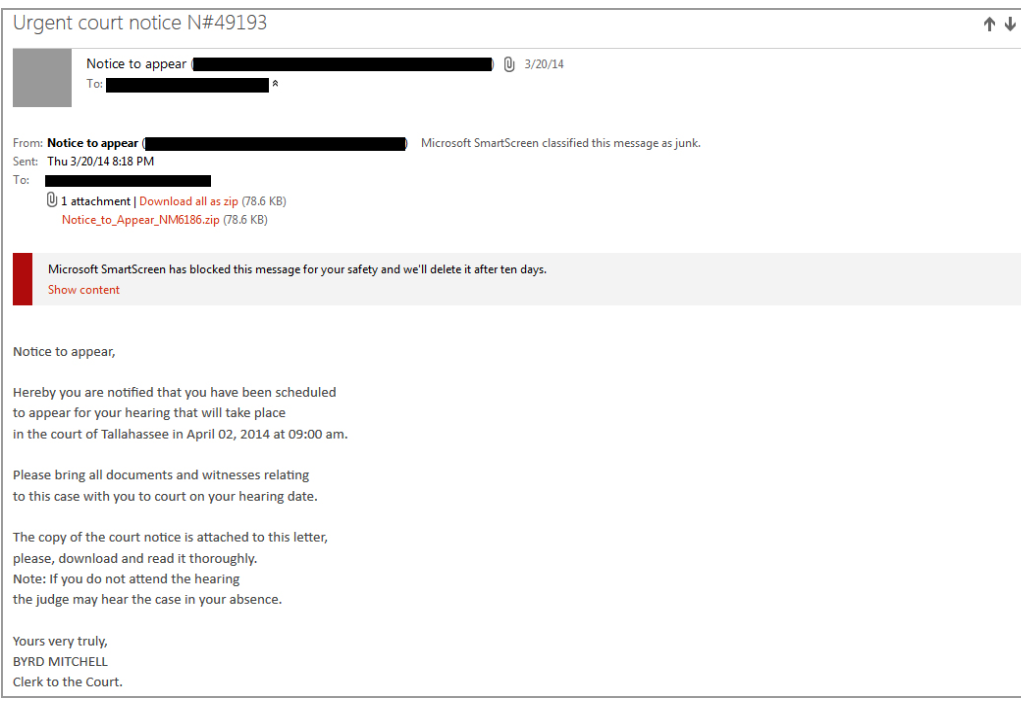This screenshot has height=701, width=1021.
Task: Click the Urgent court notice N#49193 subject
Action: pos(140,23)
